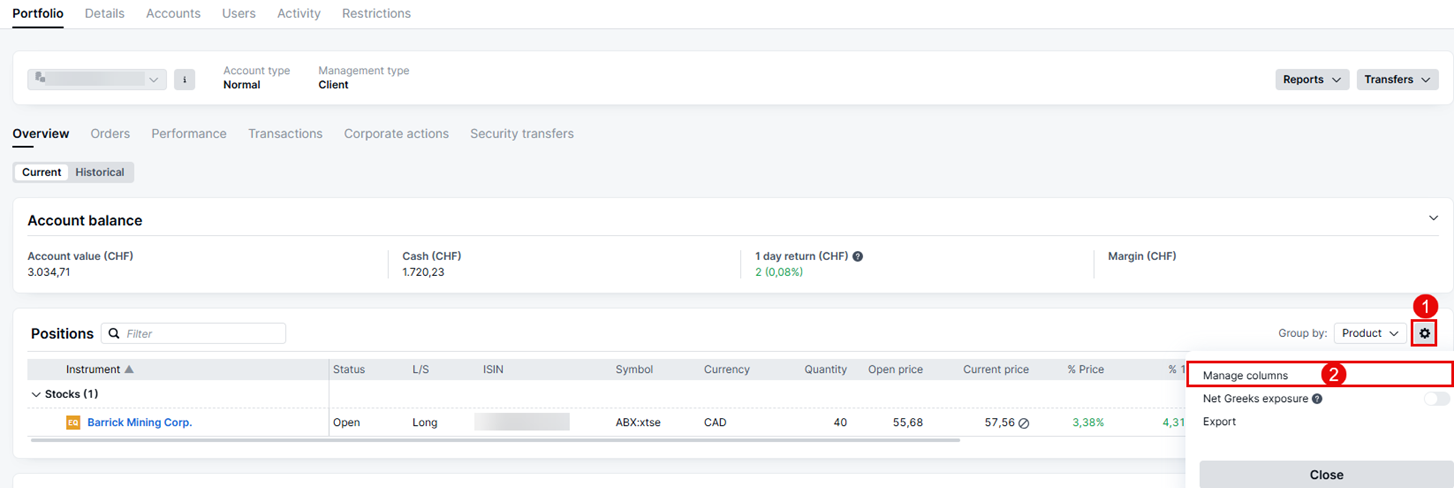
Task: Click the Close button
Action: tap(1326, 475)
